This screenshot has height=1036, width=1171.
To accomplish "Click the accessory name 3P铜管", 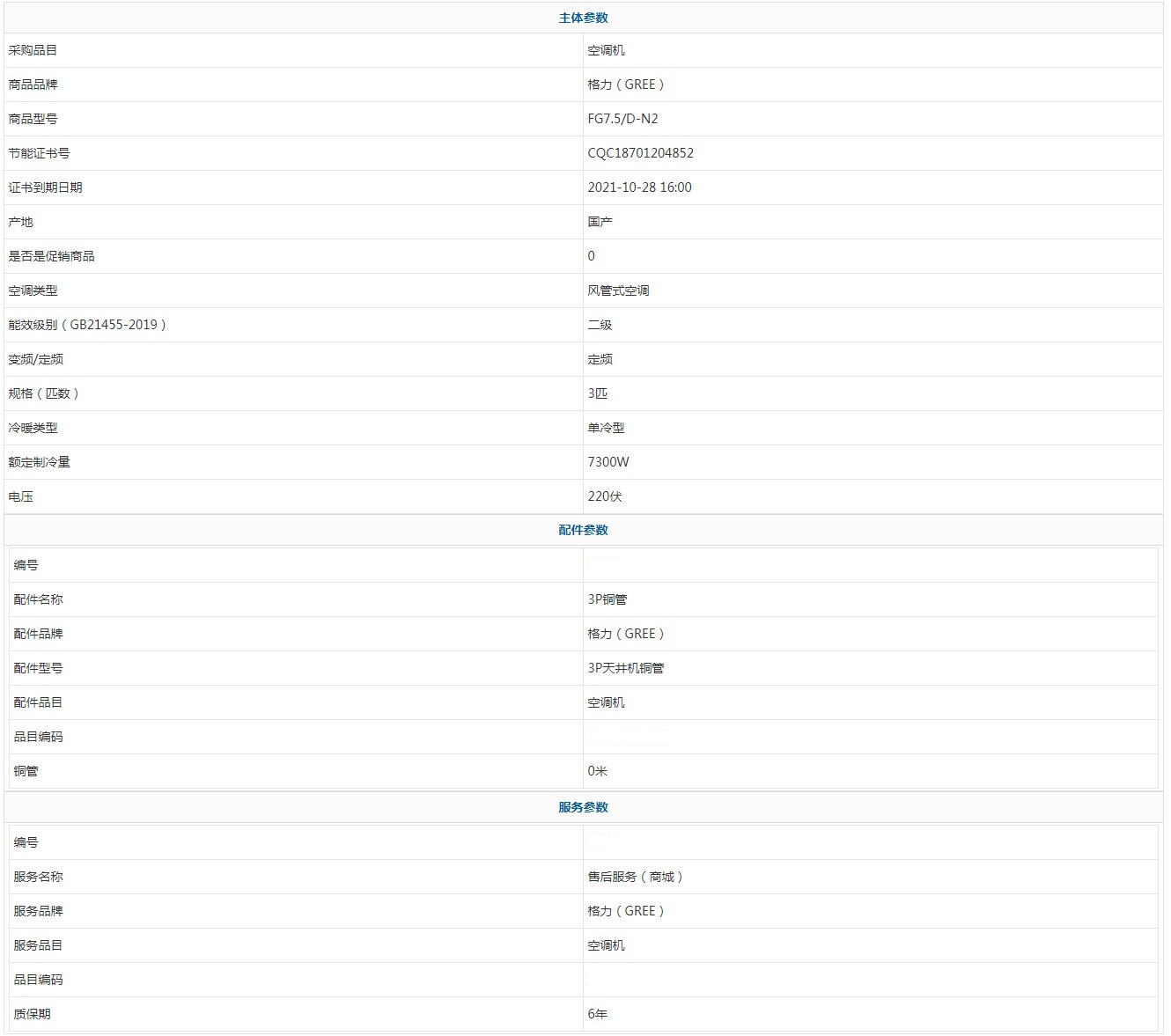I will [607, 599].
